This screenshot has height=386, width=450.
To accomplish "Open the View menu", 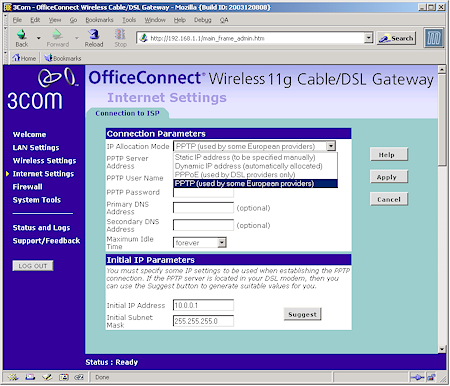I will pyautogui.click(x=55, y=20).
